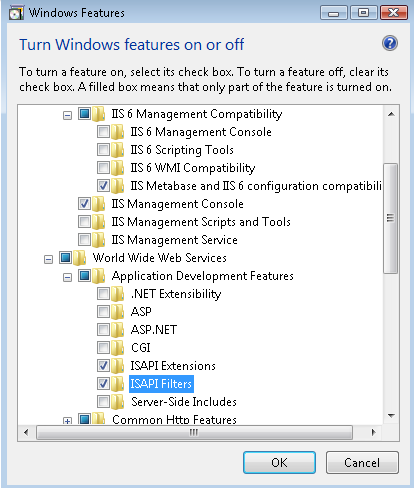Dismiss dialog with the Cancel button
This screenshot has width=414, height=488.
(362, 463)
